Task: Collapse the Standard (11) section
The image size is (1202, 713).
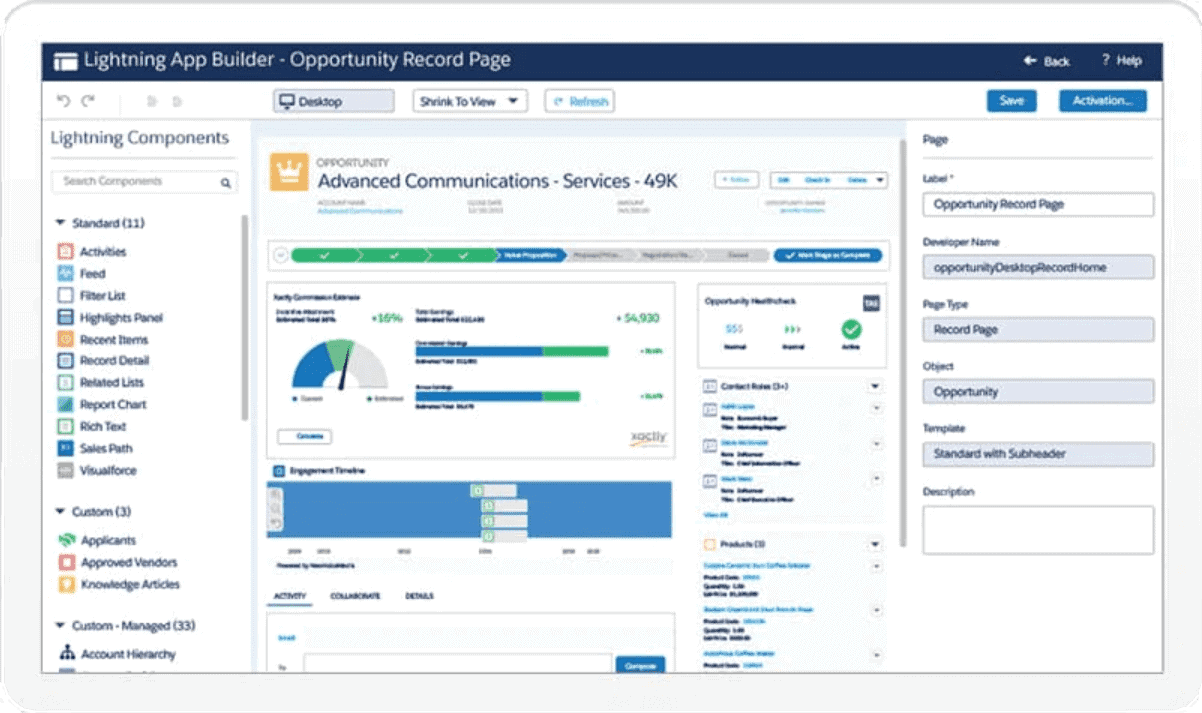Action: pyautogui.click(x=61, y=223)
